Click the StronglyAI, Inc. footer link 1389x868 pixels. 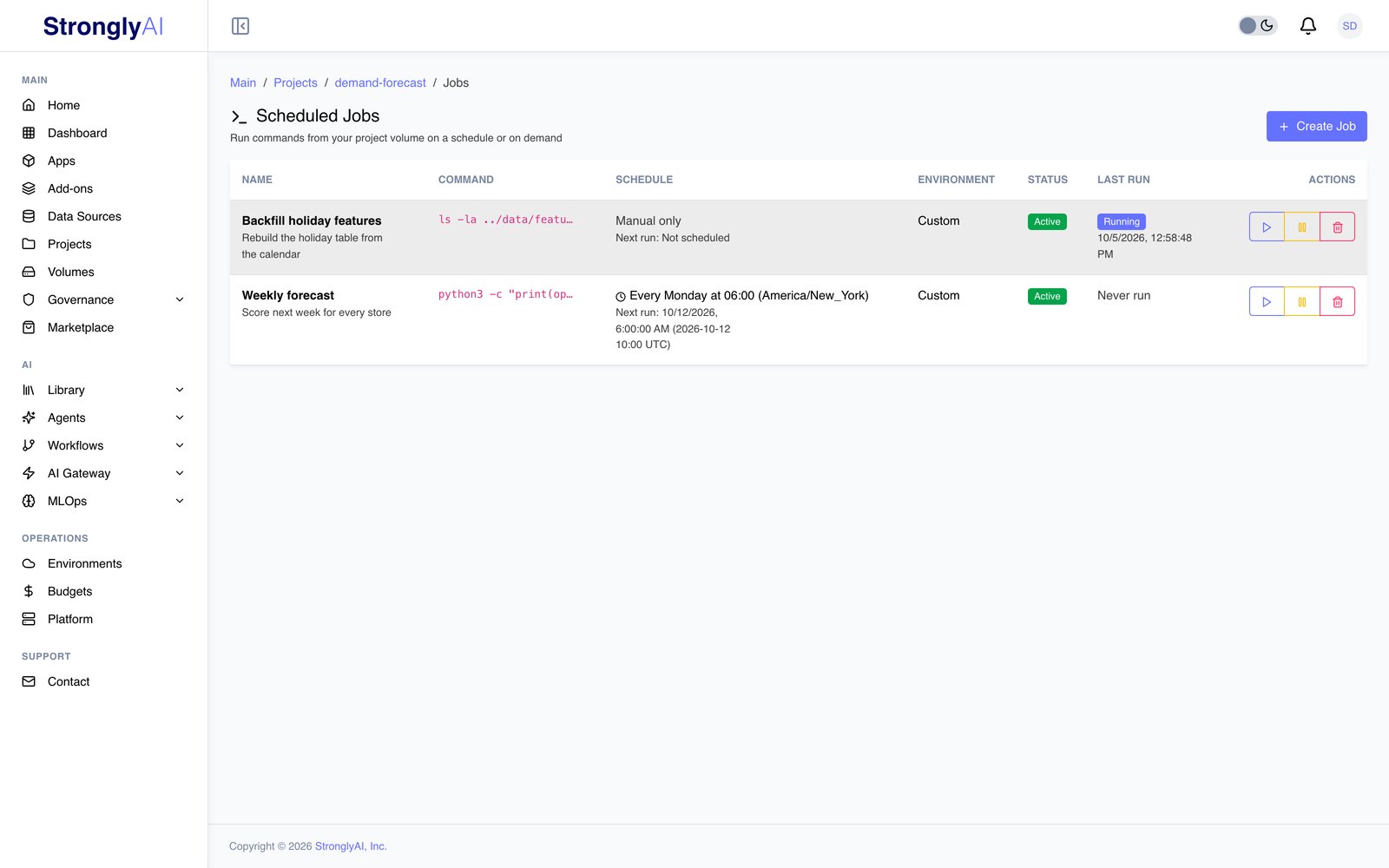click(351, 846)
